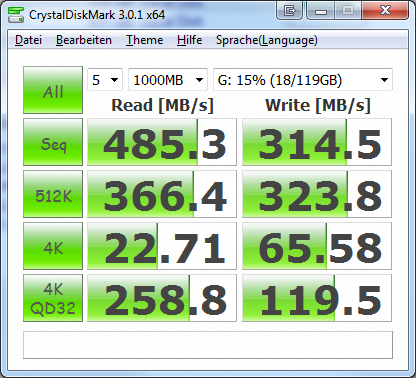This screenshot has width=416, height=378.
Task: Click the empty comment field at the bottom
Action: coord(208,345)
